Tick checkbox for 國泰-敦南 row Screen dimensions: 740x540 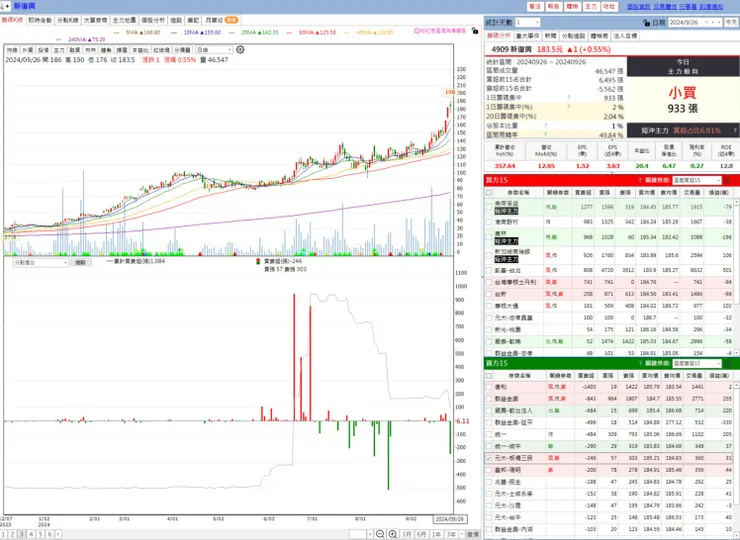pyautogui.click(x=489, y=341)
